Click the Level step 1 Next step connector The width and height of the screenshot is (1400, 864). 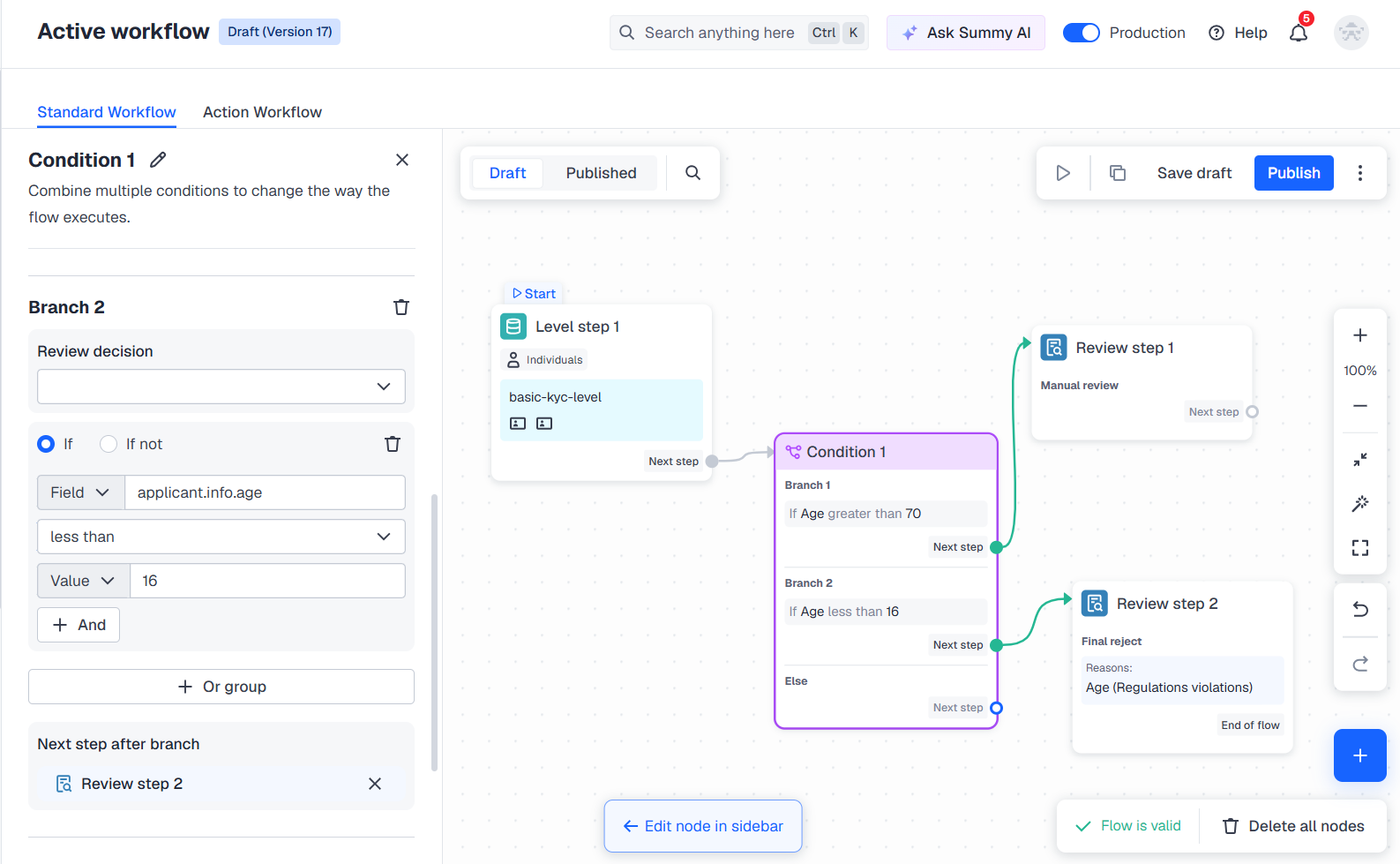712,462
